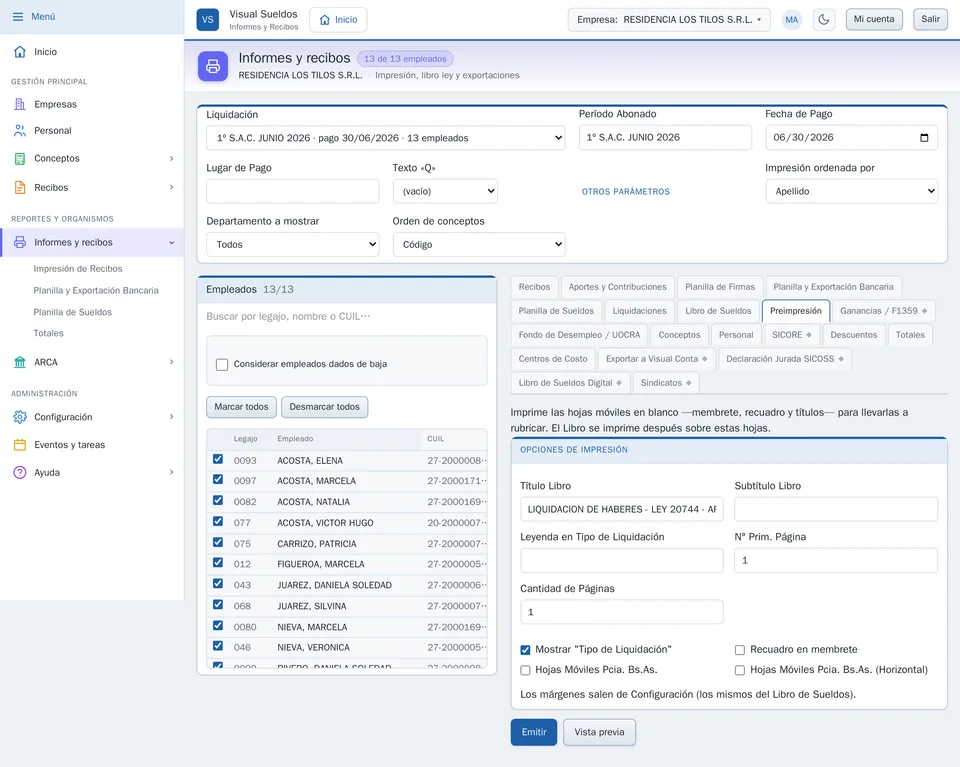960x767 pixels.
Task: Click the VS app logo
Action: tap(208, 20)
